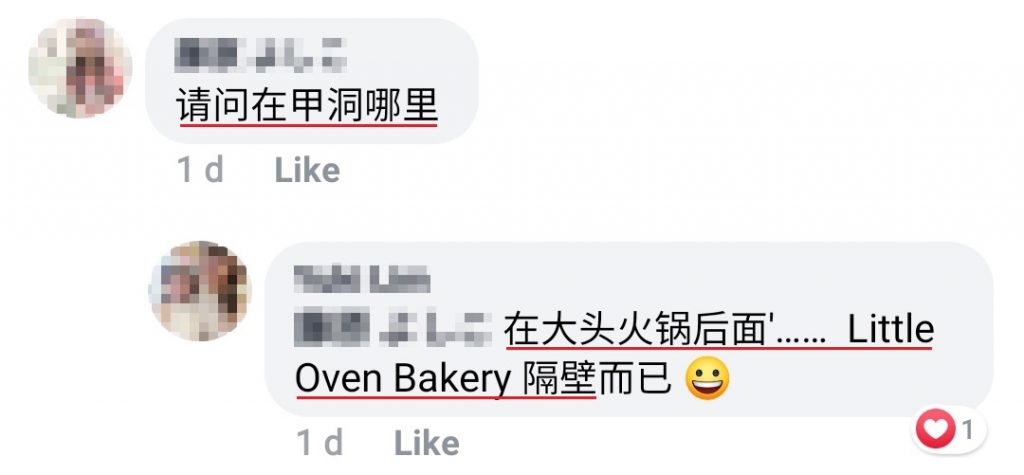
Task: Open the blurred reply author name
Action: pyautogui.click(x=362, y=279)
